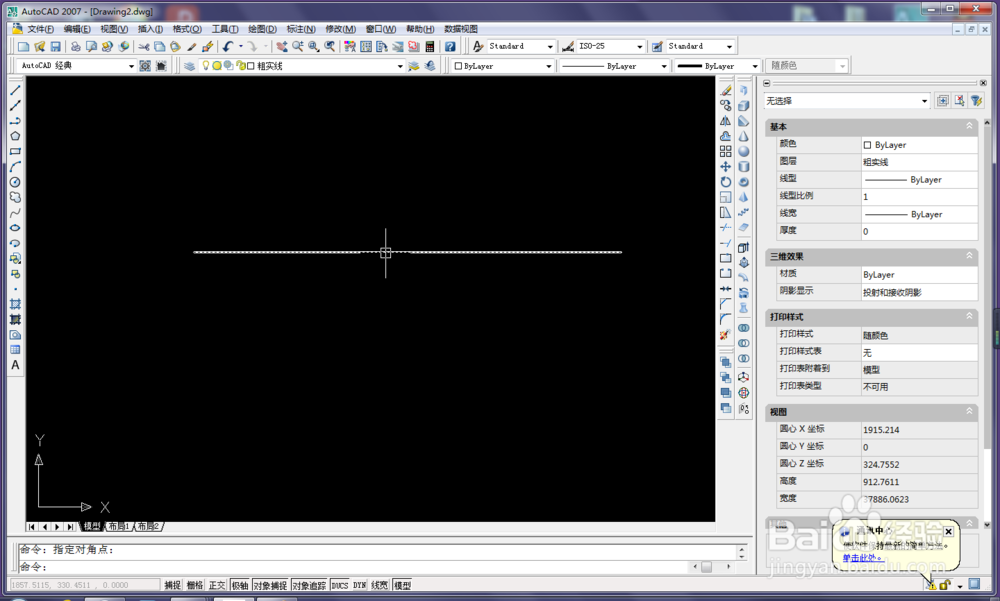Toggle 栅格 grid display in status bar
Viewport: 1000px width, 601px height.
tap(195, 585)
